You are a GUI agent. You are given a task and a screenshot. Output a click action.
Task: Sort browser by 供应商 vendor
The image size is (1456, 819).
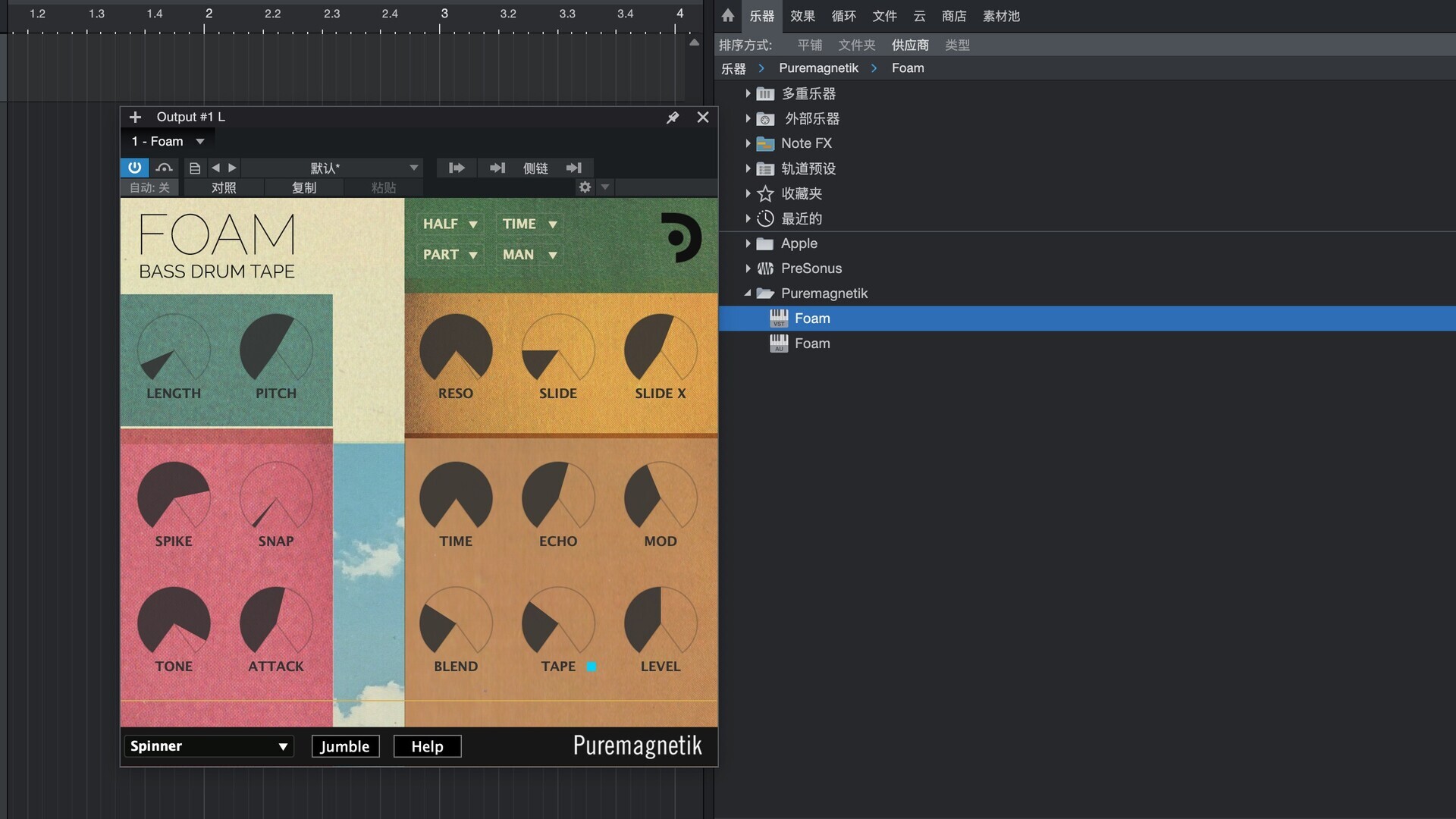point(910,45)
